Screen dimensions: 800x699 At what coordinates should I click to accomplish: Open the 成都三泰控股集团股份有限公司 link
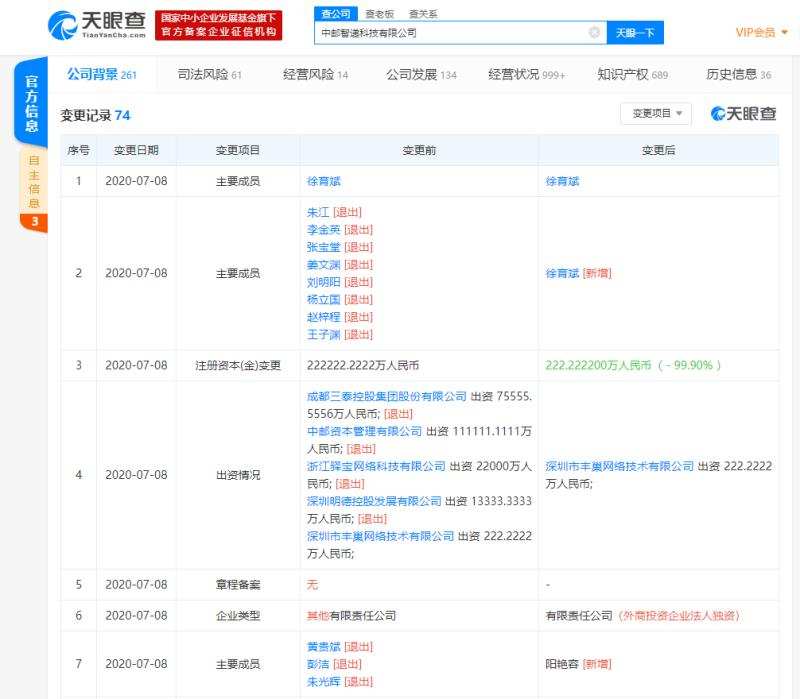click(386, 396)
